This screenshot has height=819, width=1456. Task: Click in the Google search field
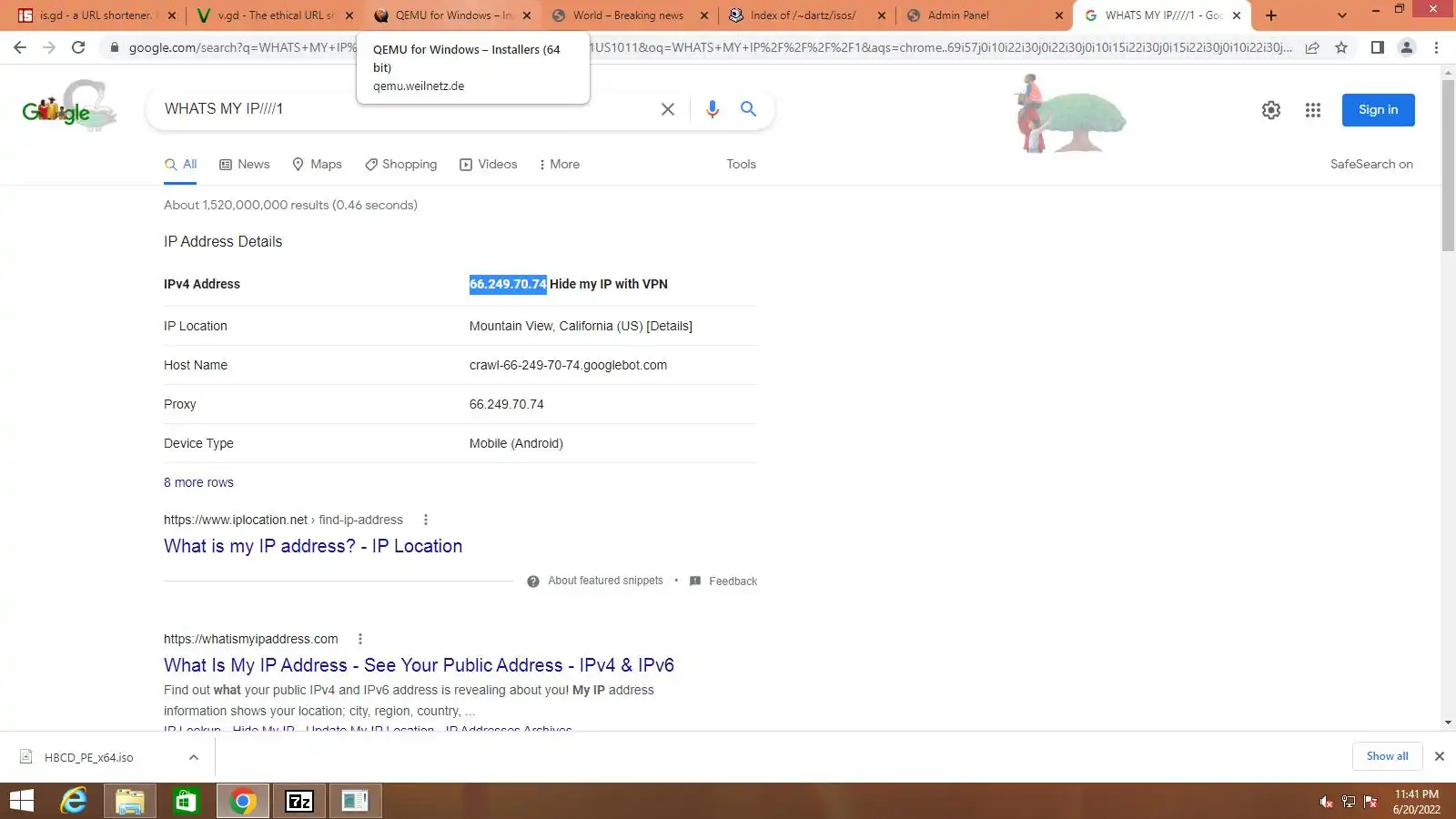(x=405, y=109)
